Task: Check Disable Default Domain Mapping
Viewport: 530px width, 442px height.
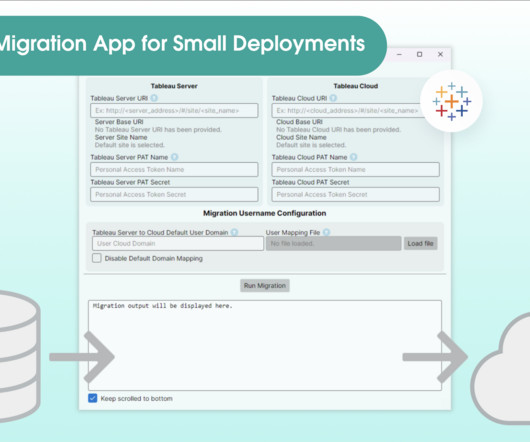Action: click(x=97, y=258)
